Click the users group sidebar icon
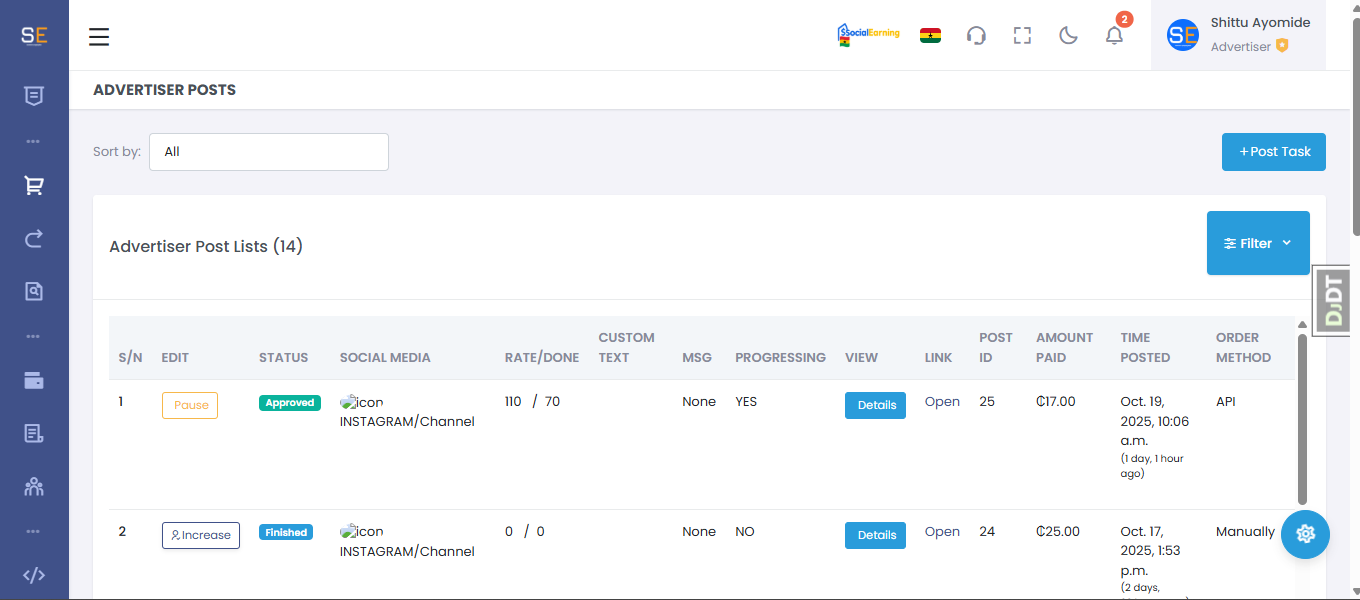 pyautogui.click(x=34, y=487)
